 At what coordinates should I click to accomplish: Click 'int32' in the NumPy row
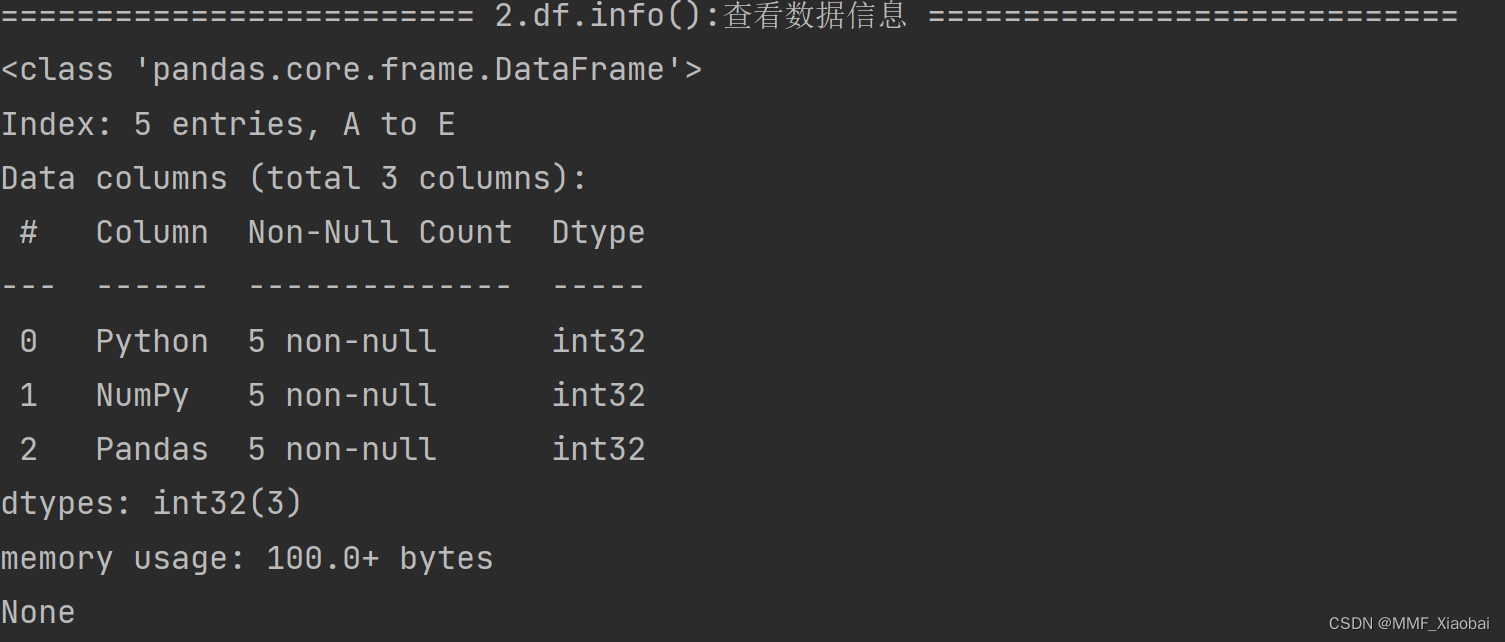[599, 395]
